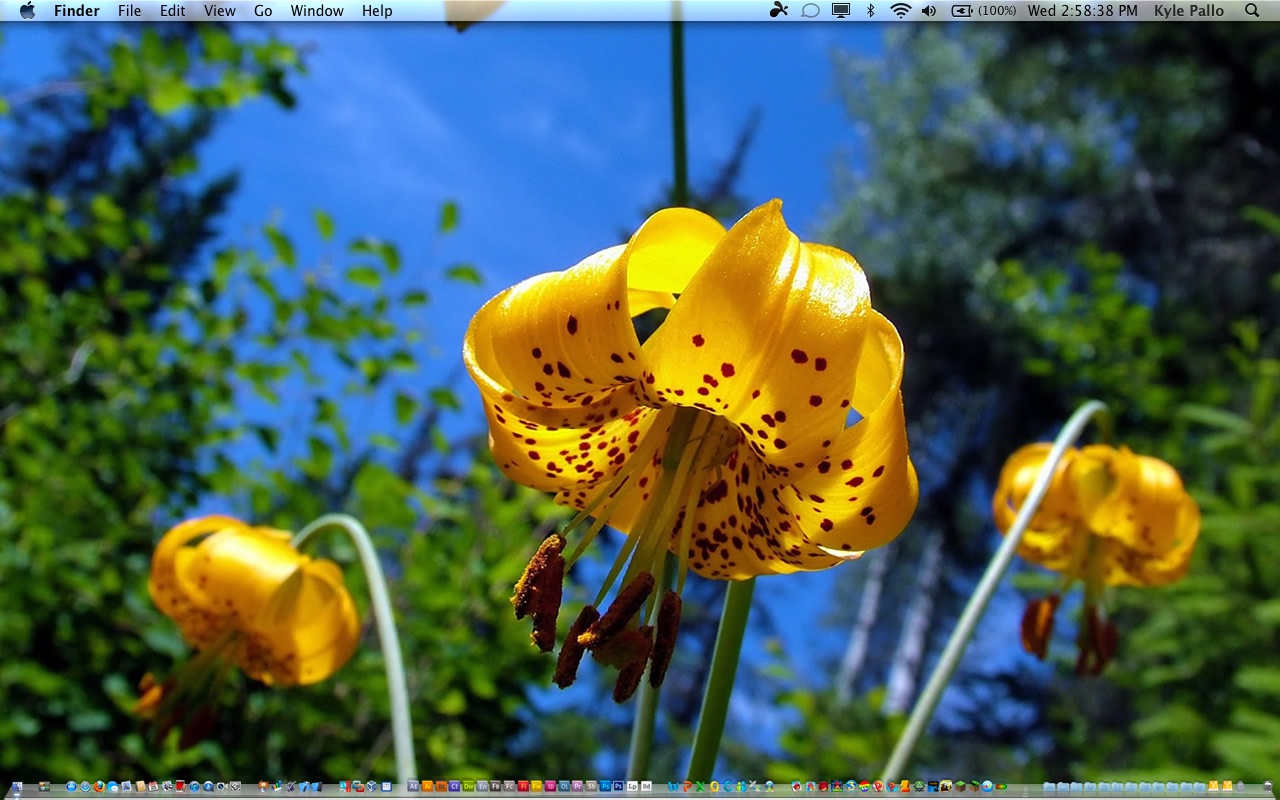Launch Microsoft Outlook from the Dock
The width and height of the screenshot is (1280, 800).
(714, 786)
